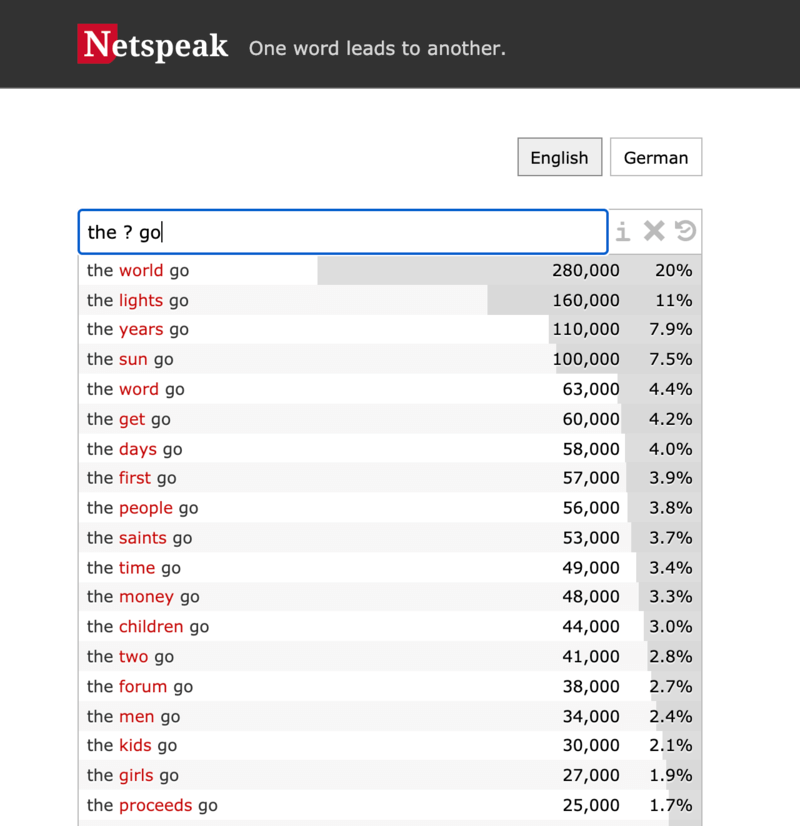Click the "One word leads to another." tagline
800x826 pixels.
[x=377, y=48]
